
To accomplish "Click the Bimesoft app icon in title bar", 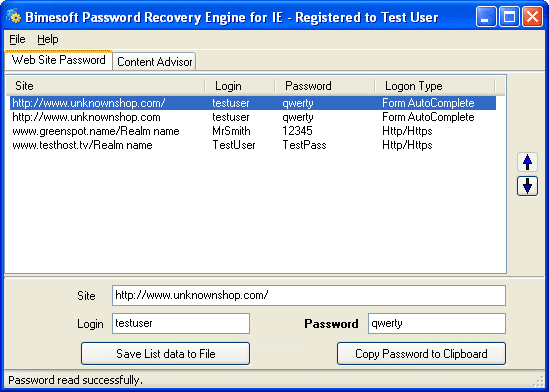I will 14,16.
